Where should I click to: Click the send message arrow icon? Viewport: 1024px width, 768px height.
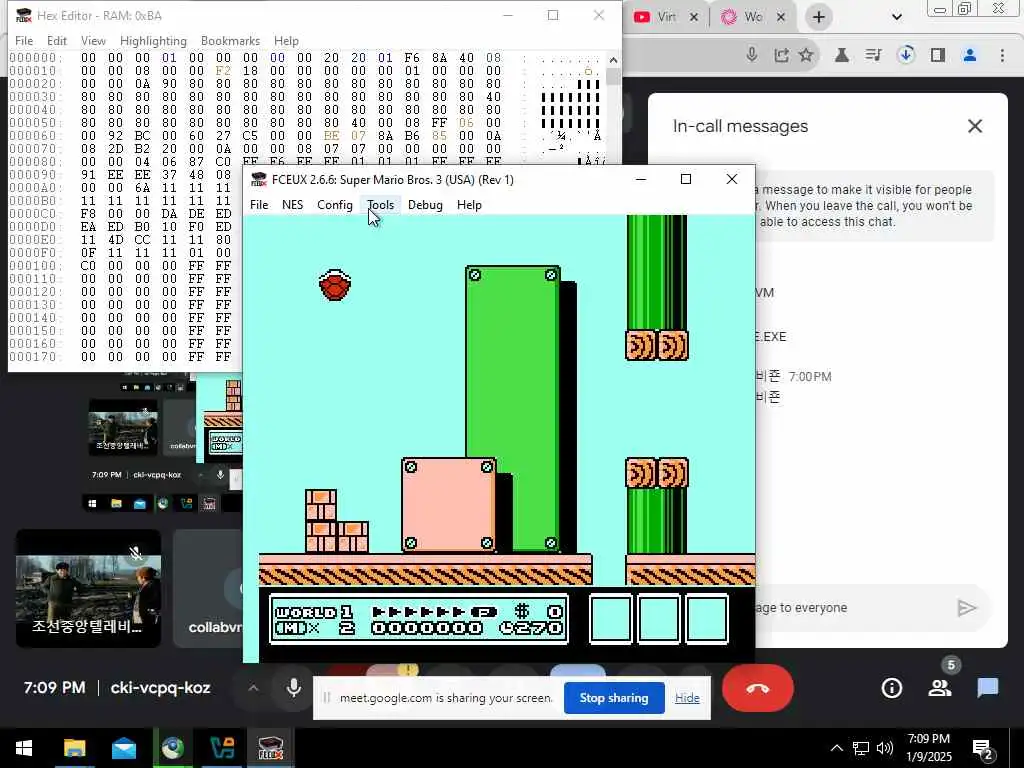(x=967, y=608)
